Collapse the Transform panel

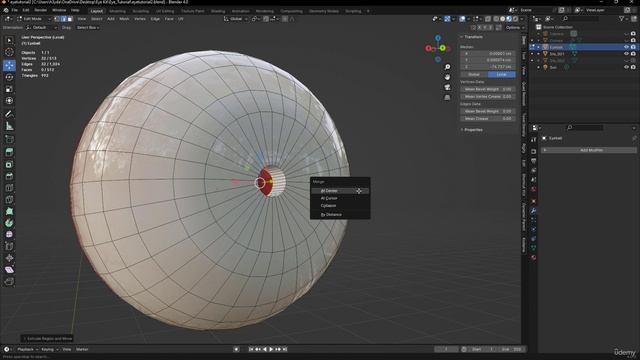[472, 37]
